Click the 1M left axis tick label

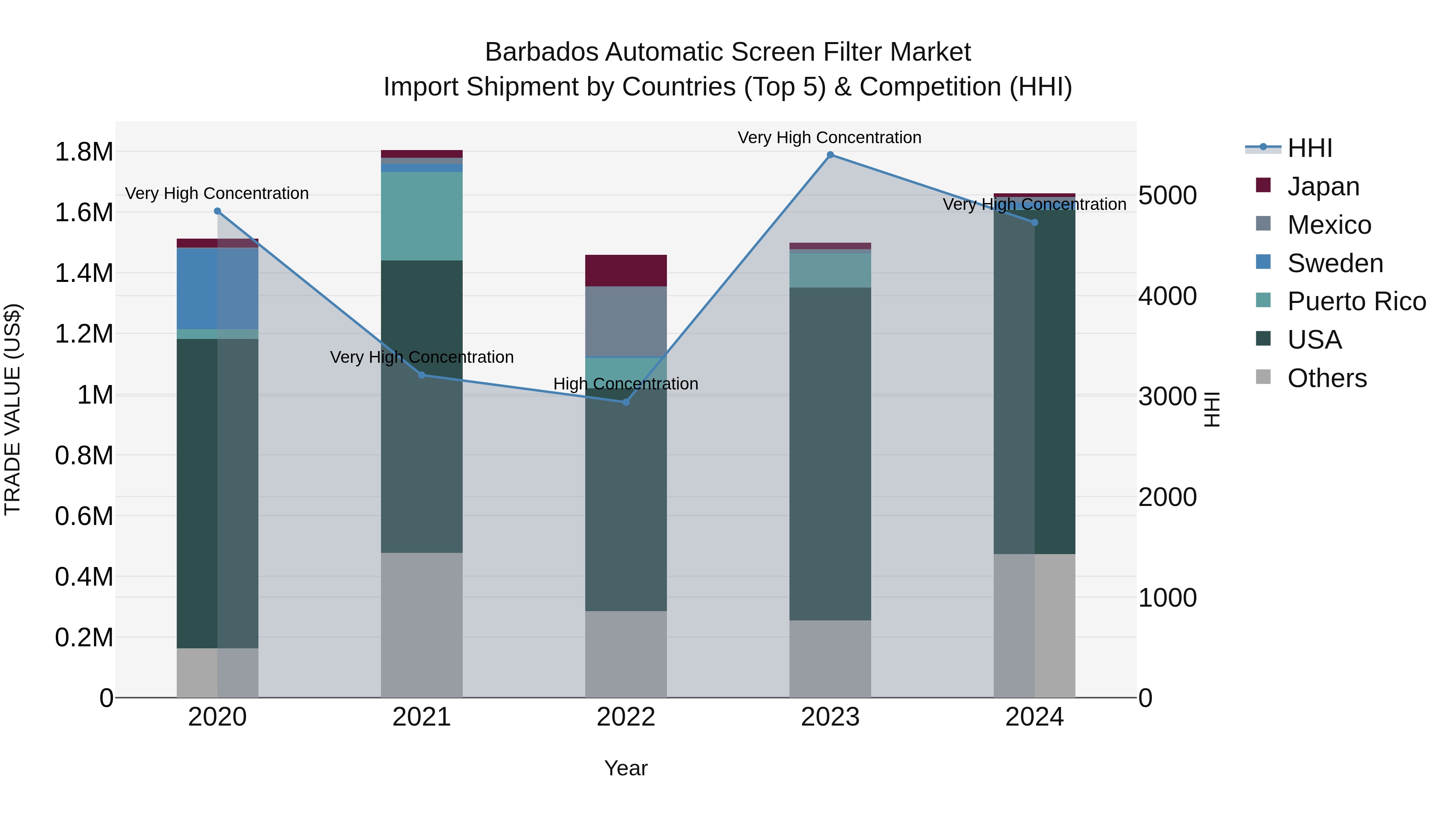coord(95,395)
